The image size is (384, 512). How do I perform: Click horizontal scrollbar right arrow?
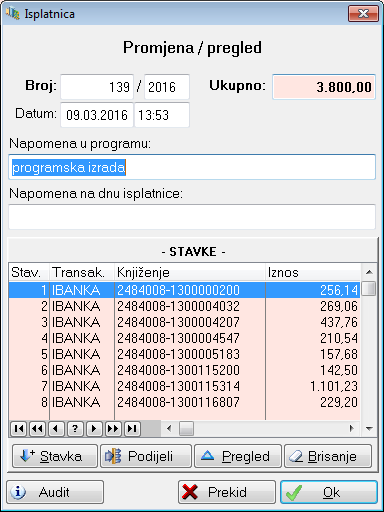point(352,428)
